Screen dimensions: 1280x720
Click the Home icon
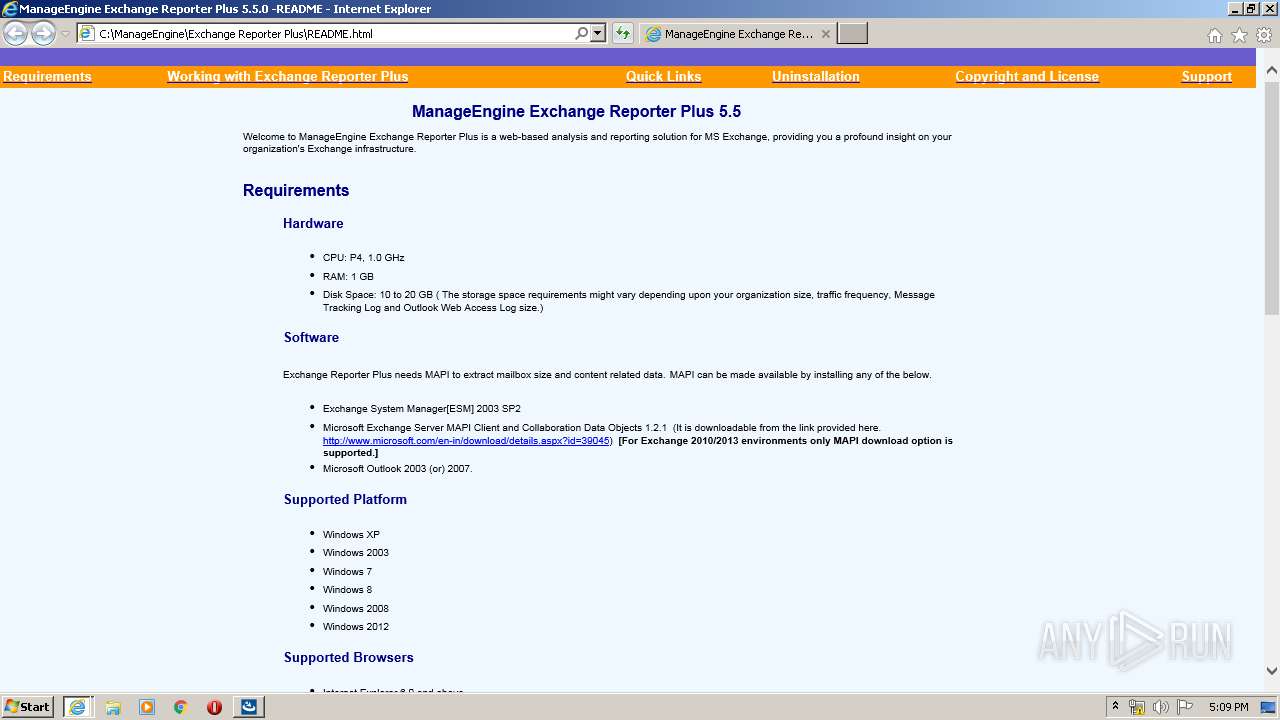tap(1214, 35)
